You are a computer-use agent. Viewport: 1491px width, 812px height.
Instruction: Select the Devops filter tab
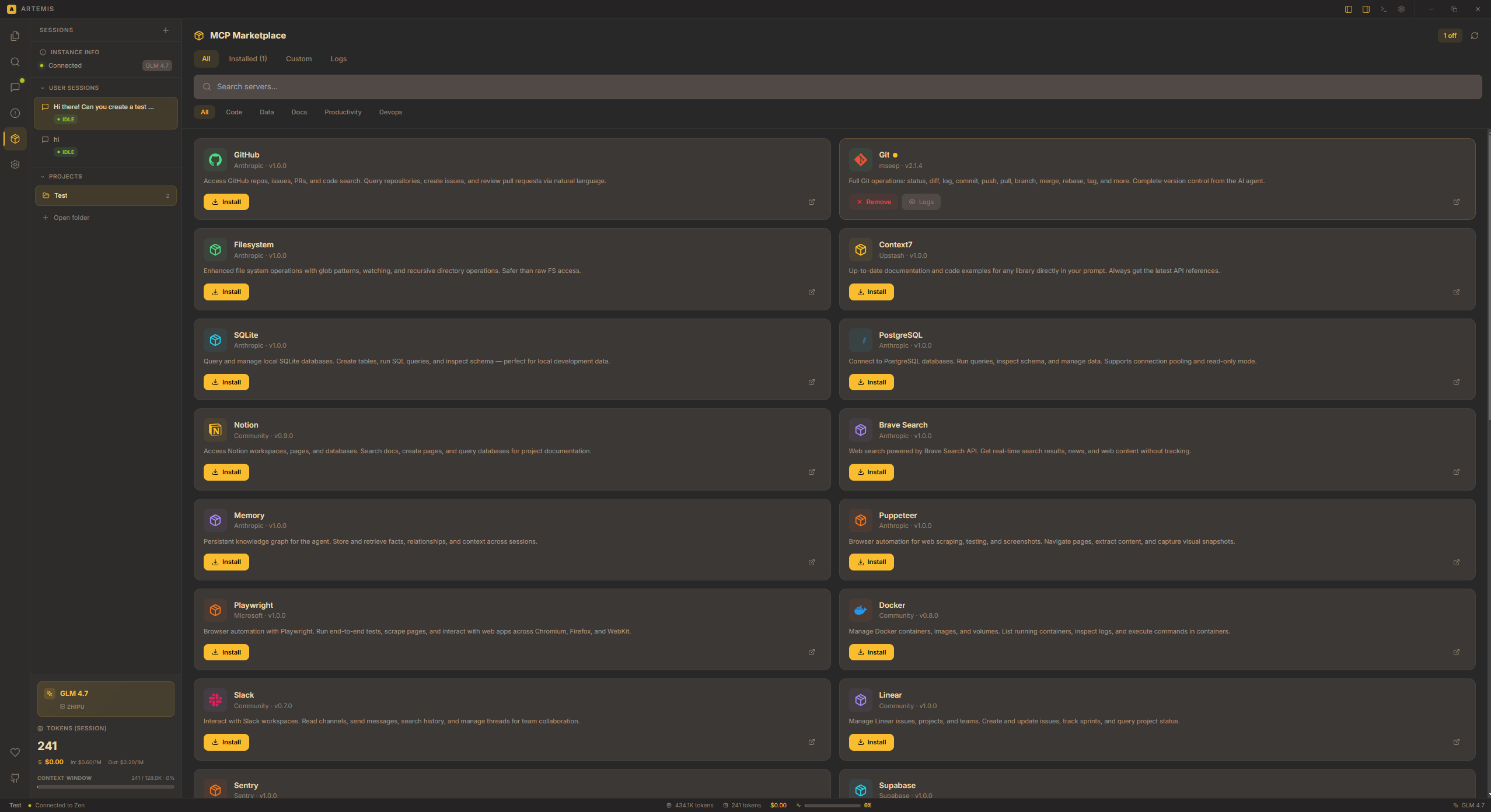(x=390, y=111)
